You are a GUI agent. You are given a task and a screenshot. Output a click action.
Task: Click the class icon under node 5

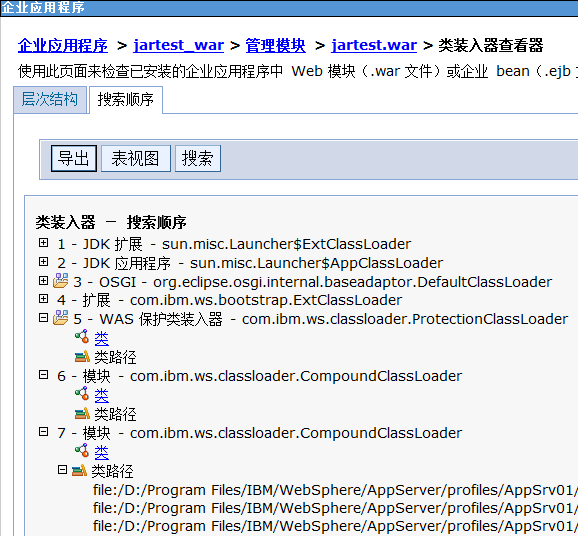[x=82, y=336]
